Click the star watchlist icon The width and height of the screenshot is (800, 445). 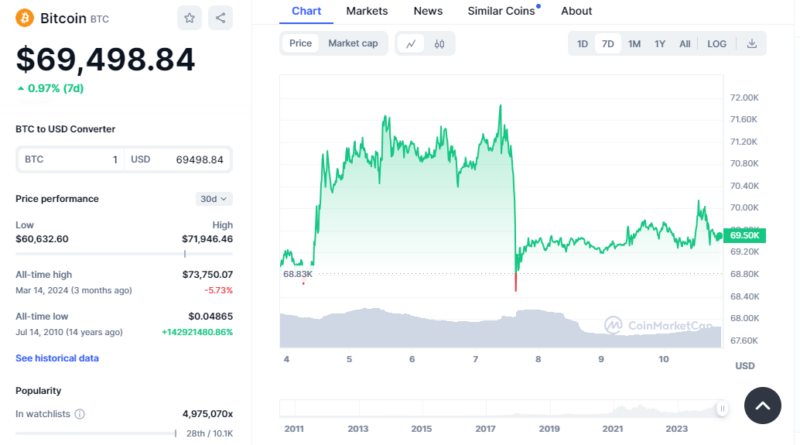(x=189, y=18)
